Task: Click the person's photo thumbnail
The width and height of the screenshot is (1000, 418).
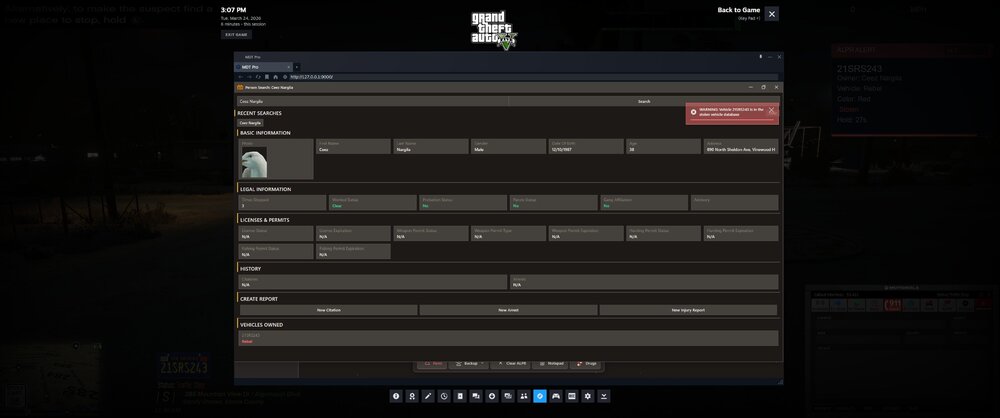Action: pyautogui.click(x=254, y=163)
